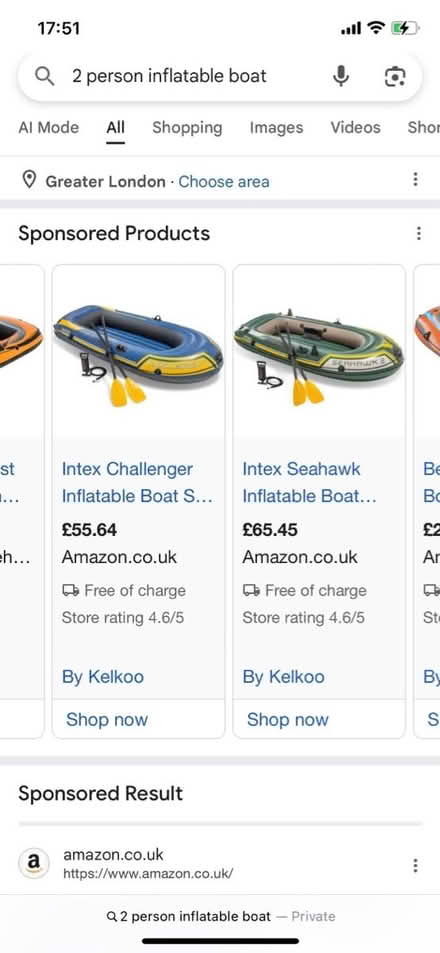Click the Choose area link
Image resolution: width=440 pixels, height=953 pixels.
[224, 181]
